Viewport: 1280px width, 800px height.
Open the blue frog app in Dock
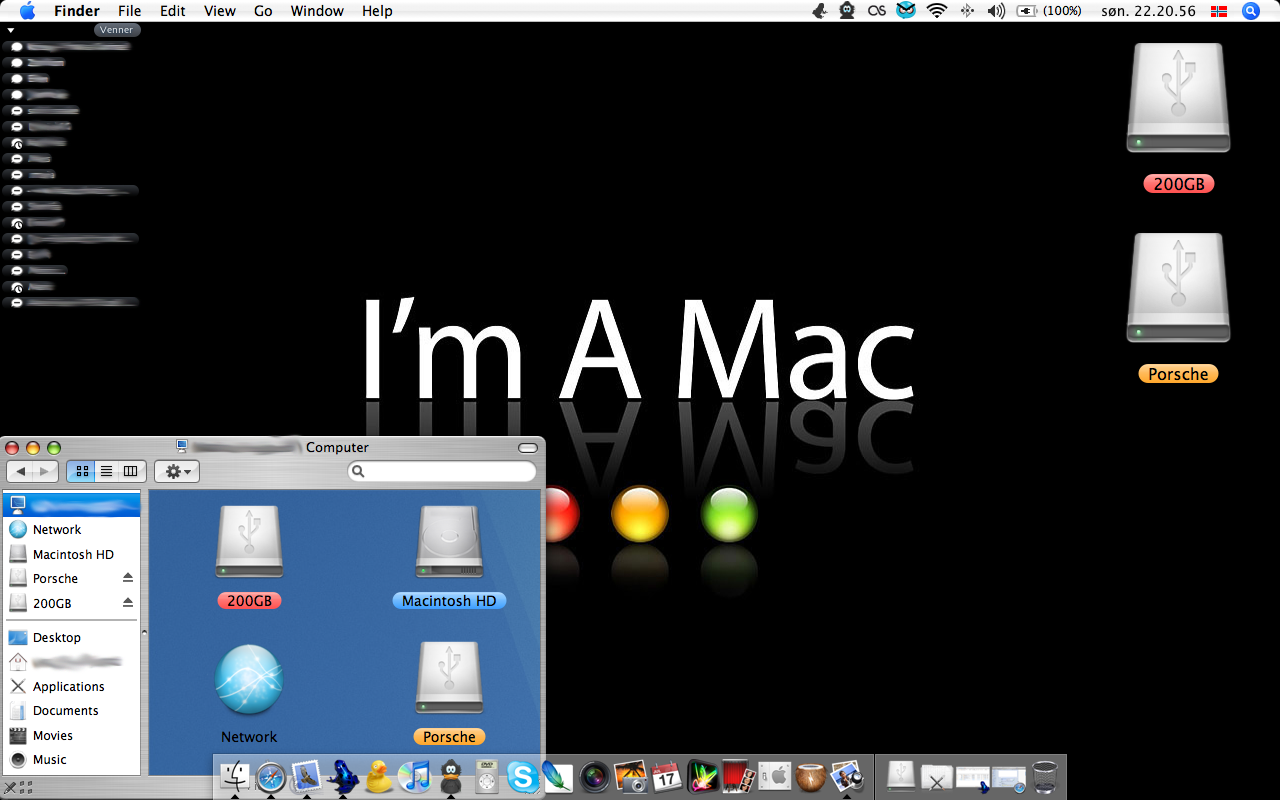[342, 777]
